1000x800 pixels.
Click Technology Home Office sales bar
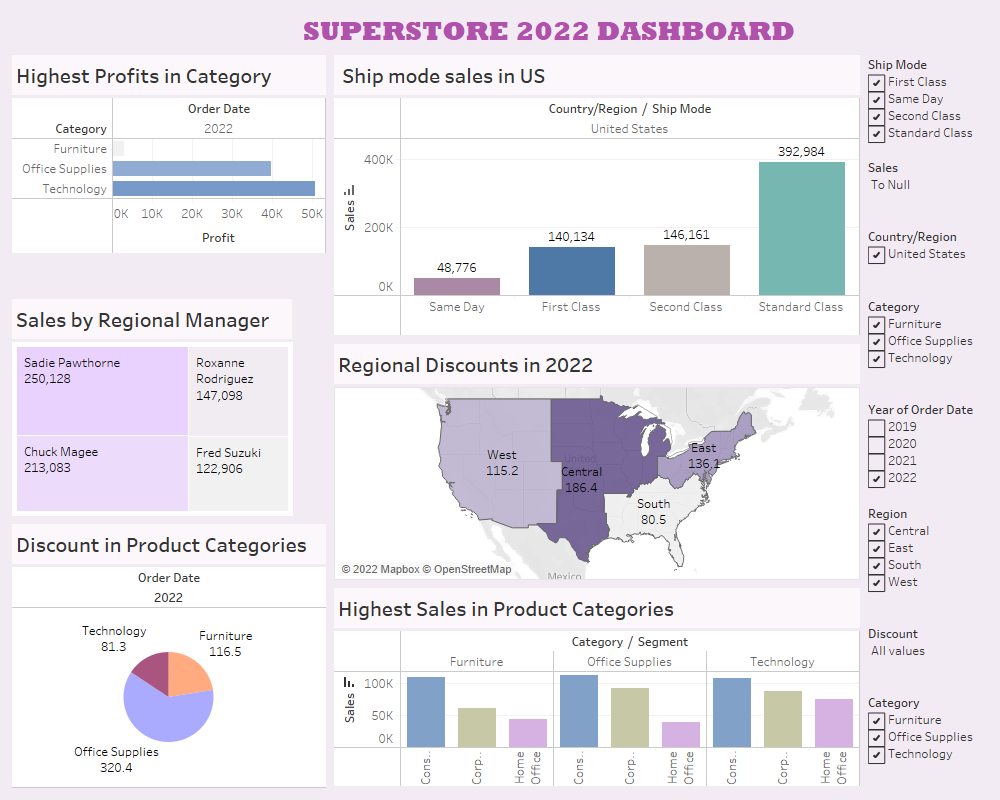coord(834,723)
